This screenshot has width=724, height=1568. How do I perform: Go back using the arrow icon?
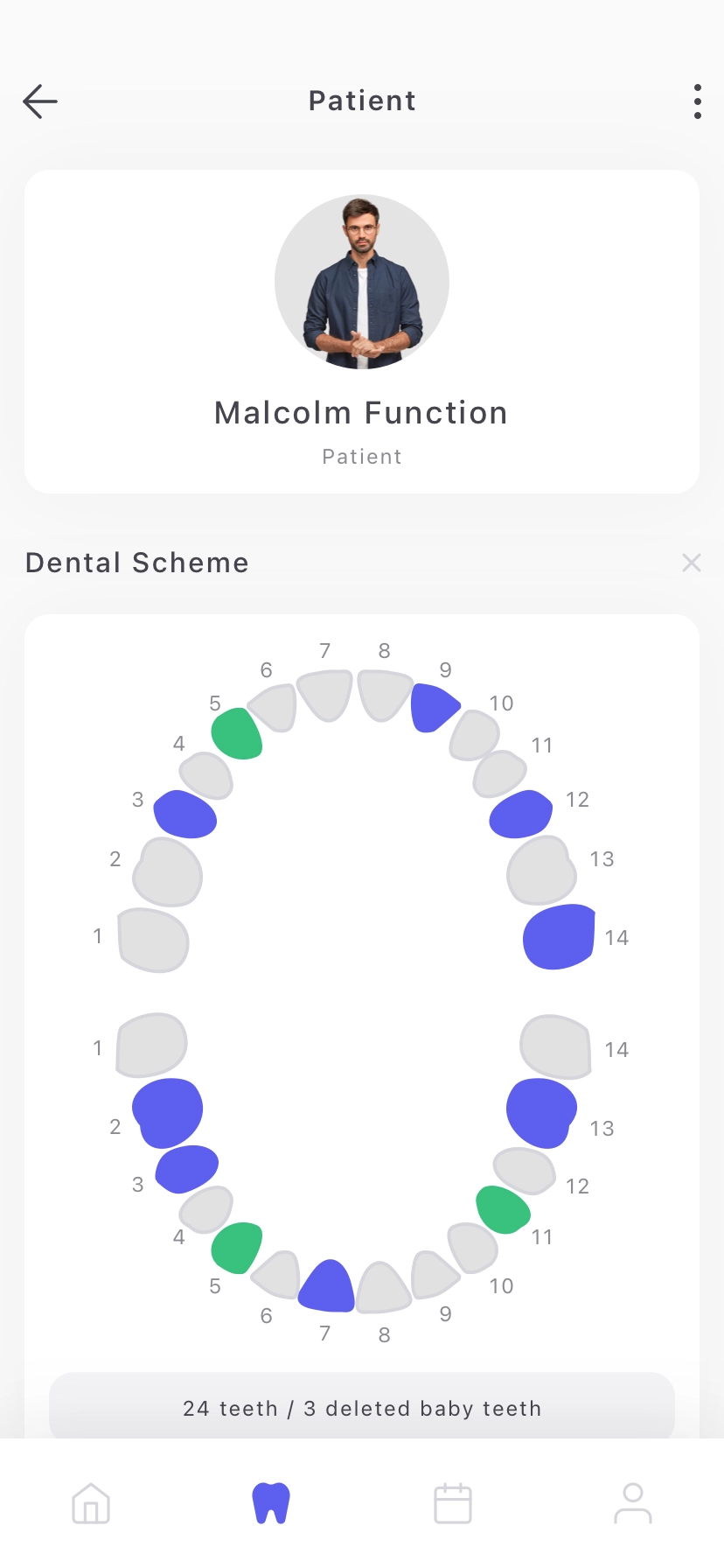point(40,101)
